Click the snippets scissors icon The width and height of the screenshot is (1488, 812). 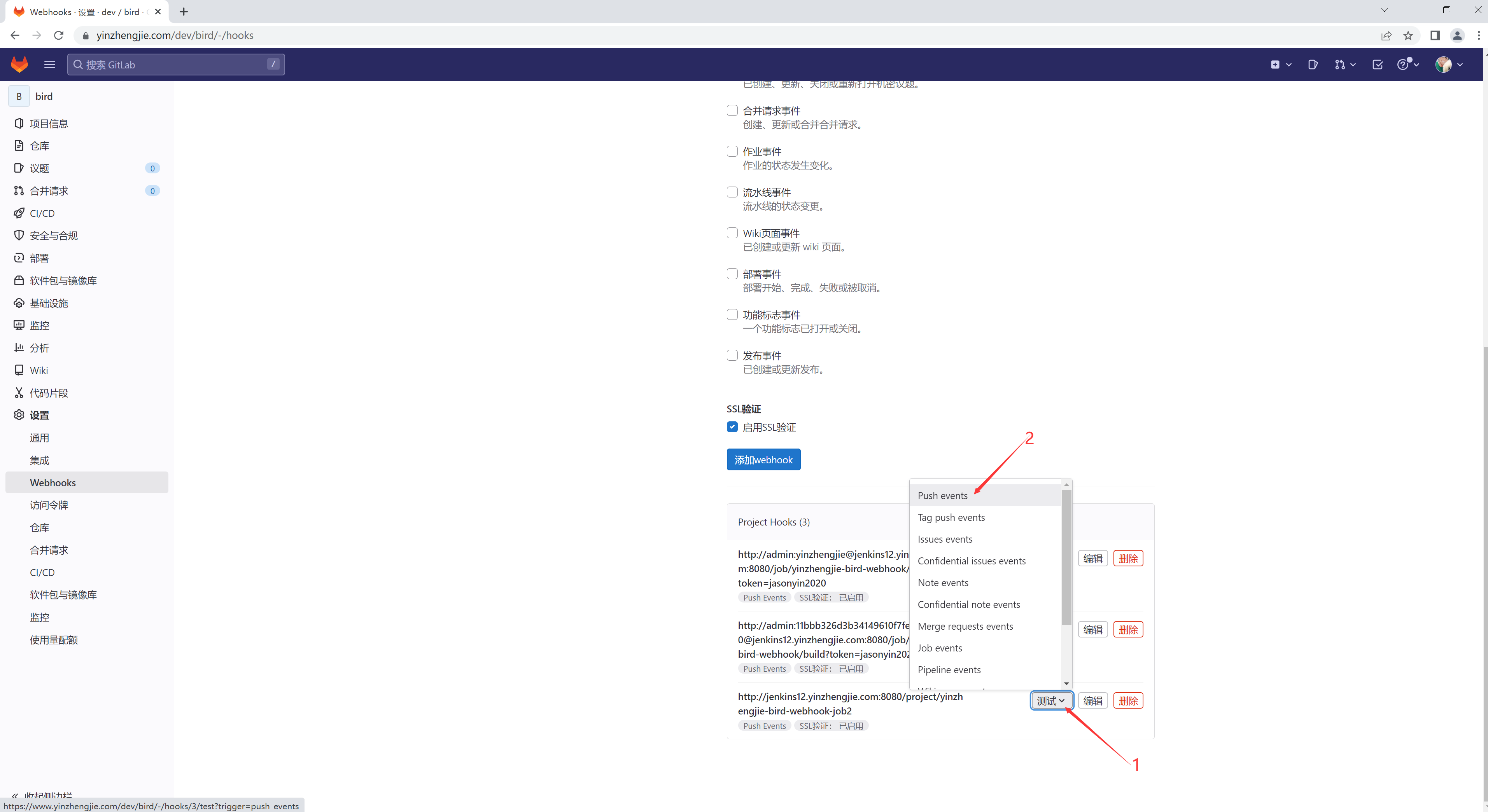(19, 393)
